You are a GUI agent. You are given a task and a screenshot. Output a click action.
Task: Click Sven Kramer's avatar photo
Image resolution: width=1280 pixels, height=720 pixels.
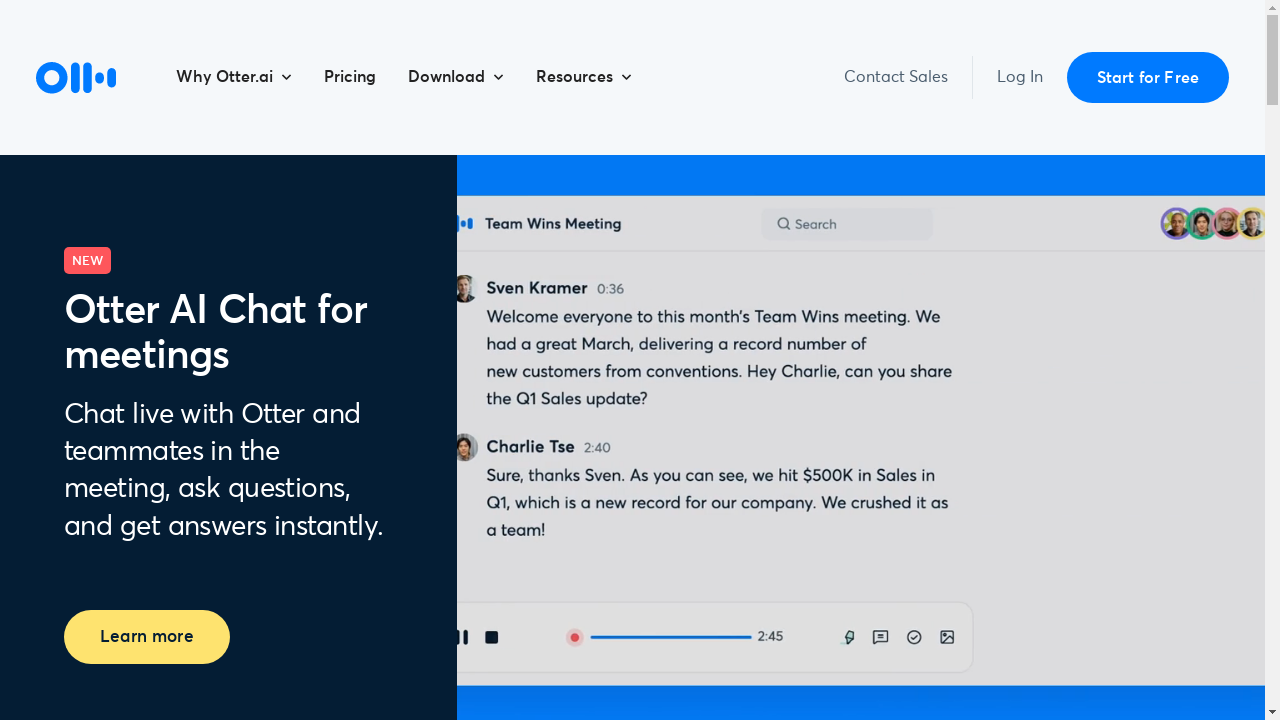[465, 289]
